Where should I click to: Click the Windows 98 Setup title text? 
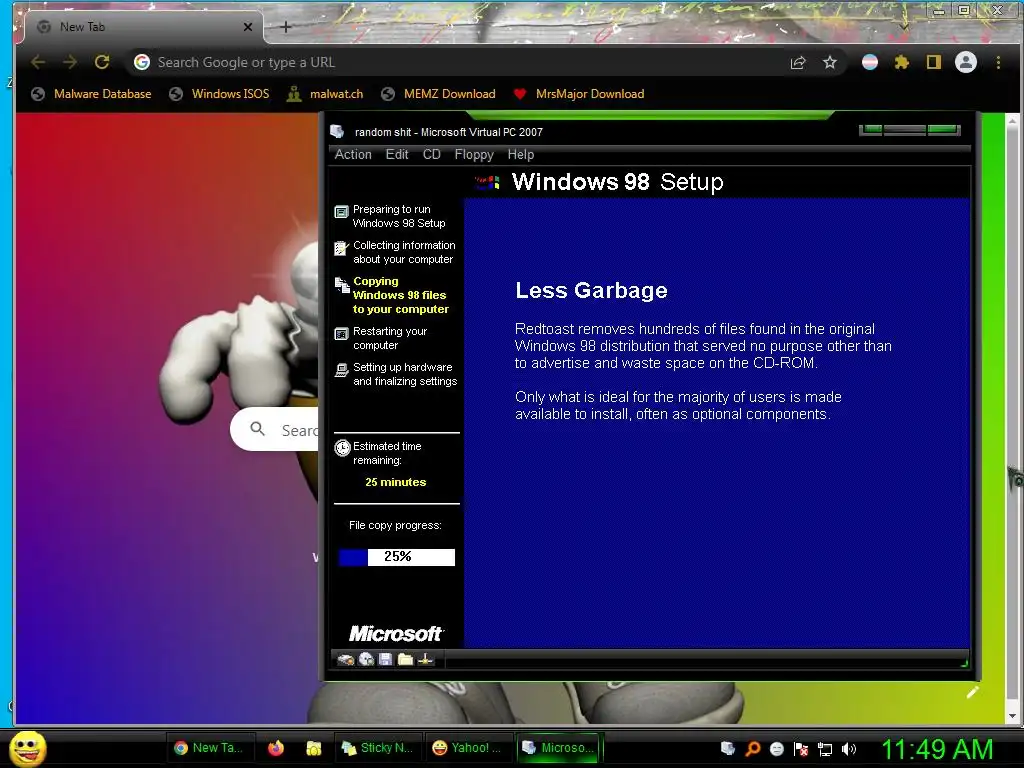[617, 182]
